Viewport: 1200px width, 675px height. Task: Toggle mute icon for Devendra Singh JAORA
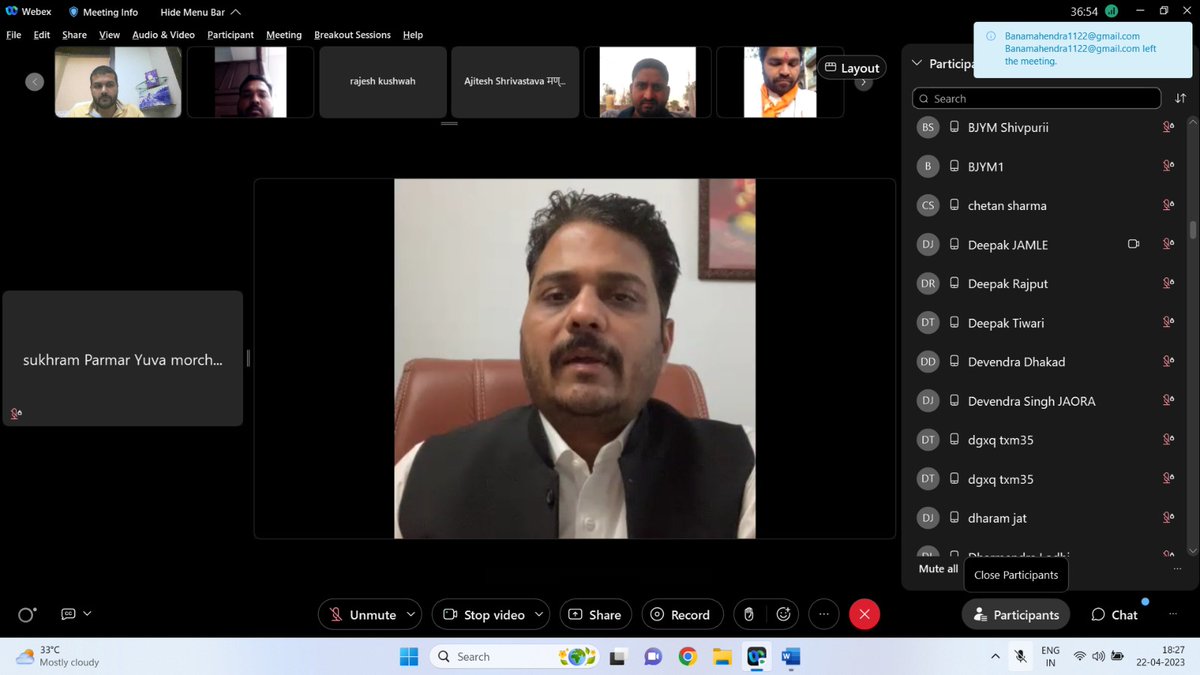point(1167,400)
